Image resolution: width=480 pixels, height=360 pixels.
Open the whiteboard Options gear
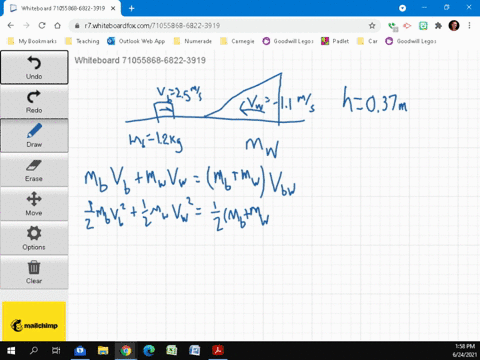tap(34, 238)
